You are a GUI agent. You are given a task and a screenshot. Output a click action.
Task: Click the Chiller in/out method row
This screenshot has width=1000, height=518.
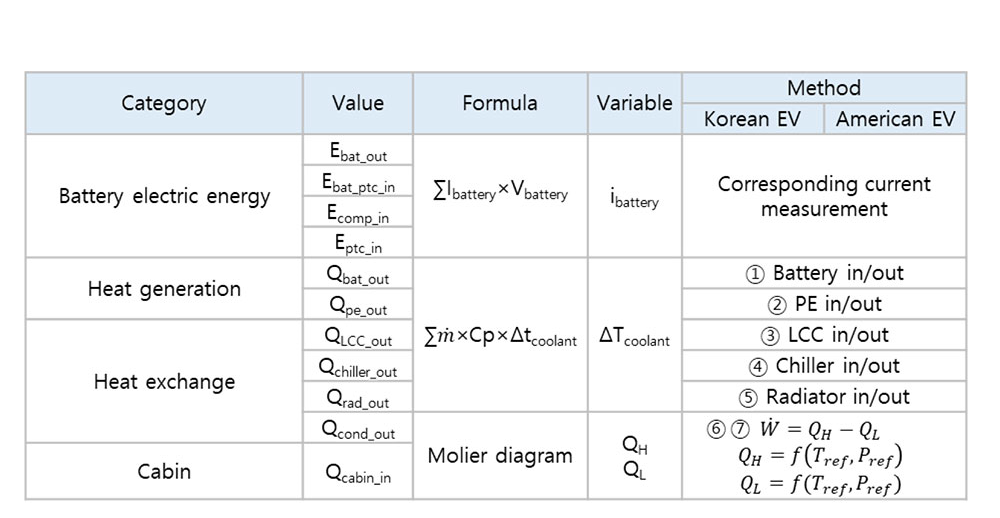823,366
